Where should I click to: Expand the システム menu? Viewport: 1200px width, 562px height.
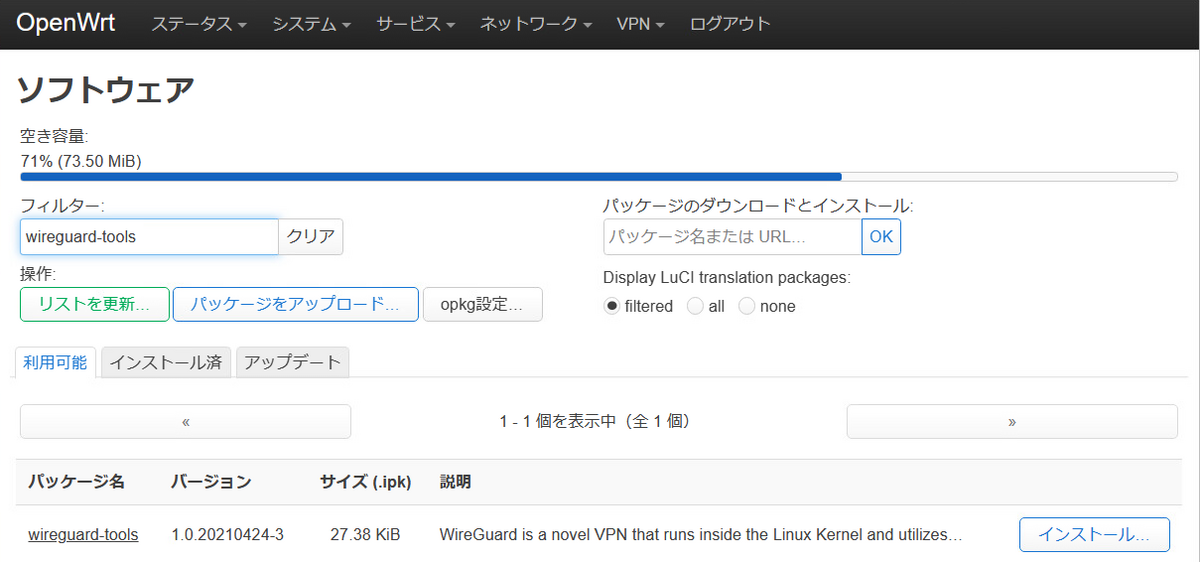tap(312, 24)
